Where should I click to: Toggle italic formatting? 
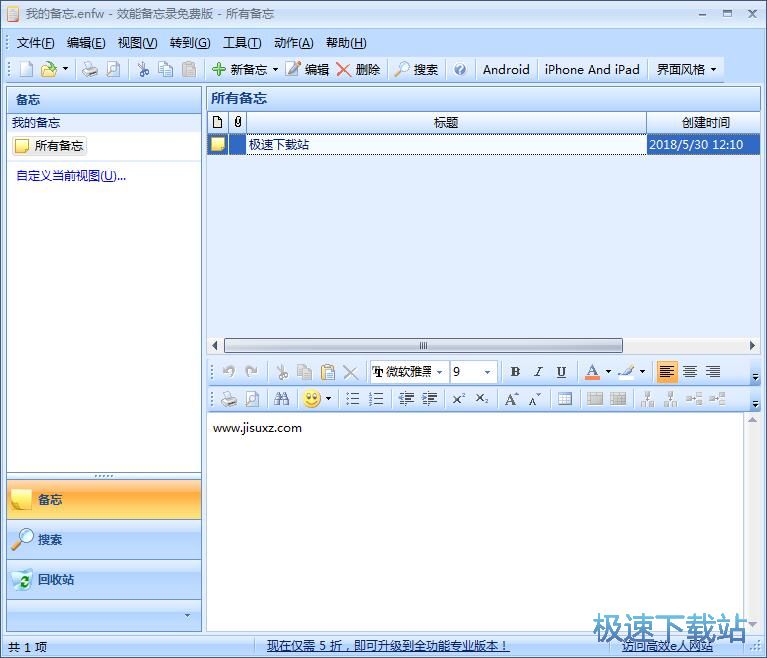coord(538,372)
